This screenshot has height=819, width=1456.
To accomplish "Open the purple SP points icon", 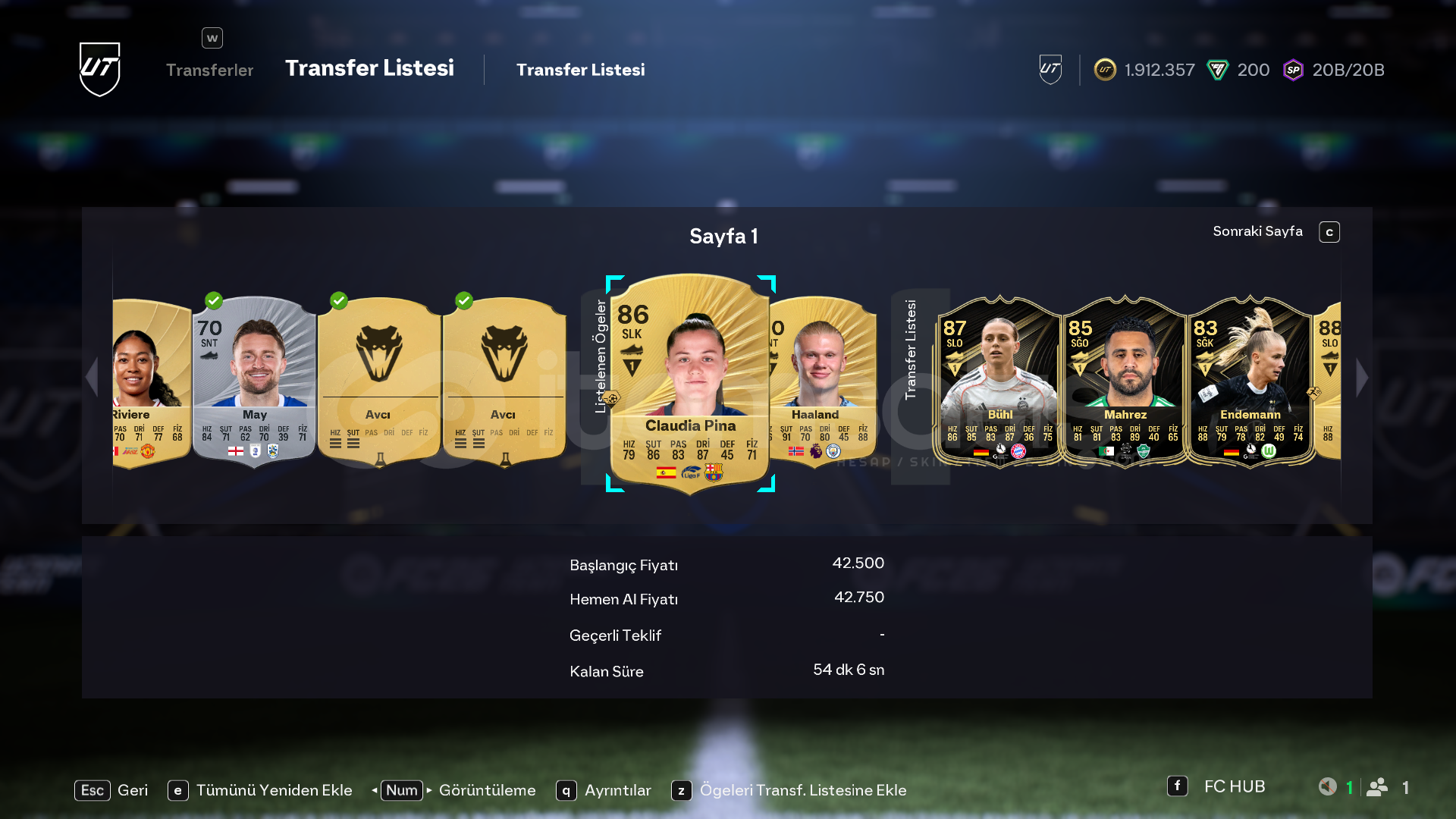I will pos(1293,70).
